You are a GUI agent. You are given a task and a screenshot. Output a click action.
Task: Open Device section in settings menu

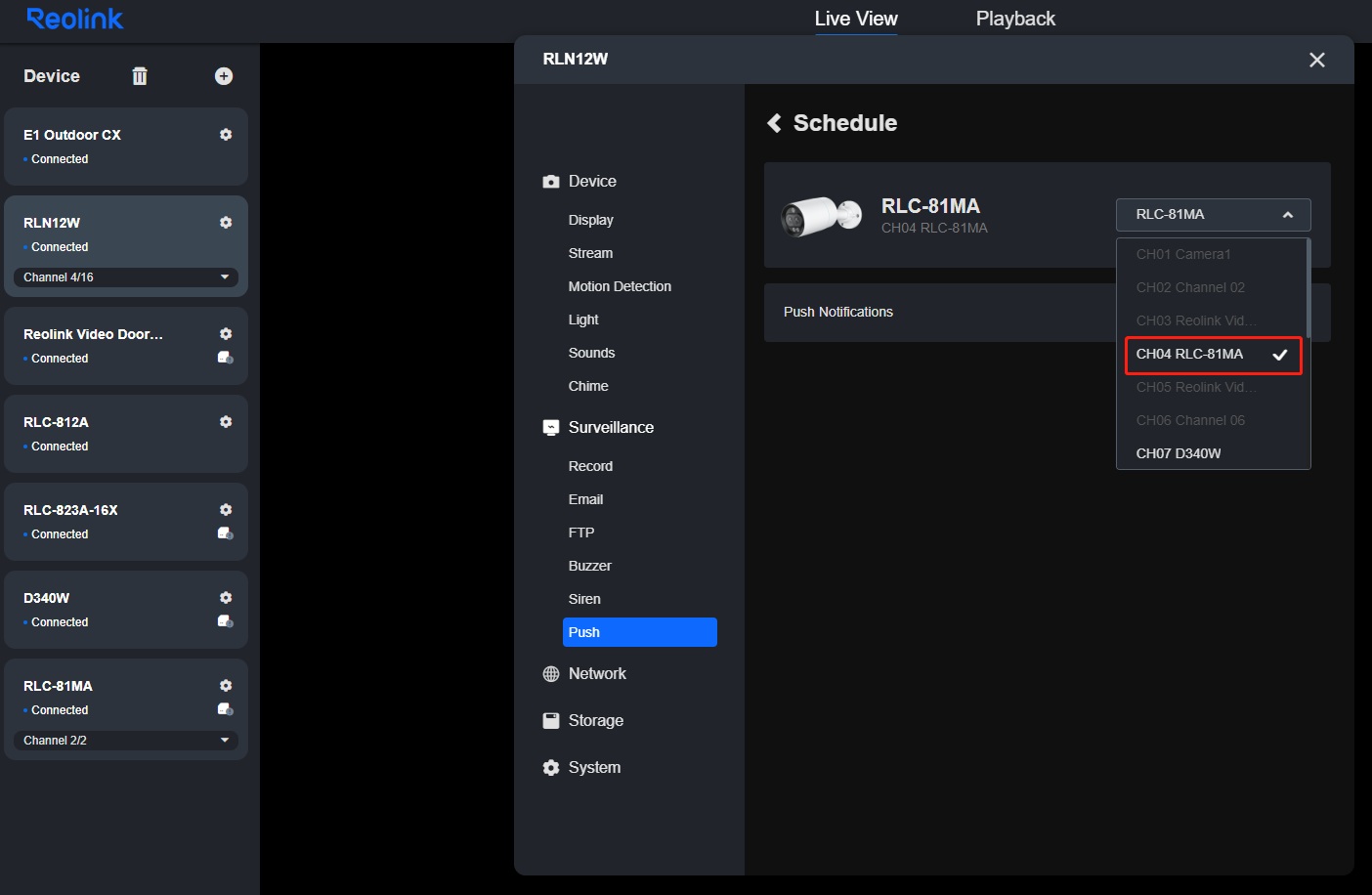[579, 182]
